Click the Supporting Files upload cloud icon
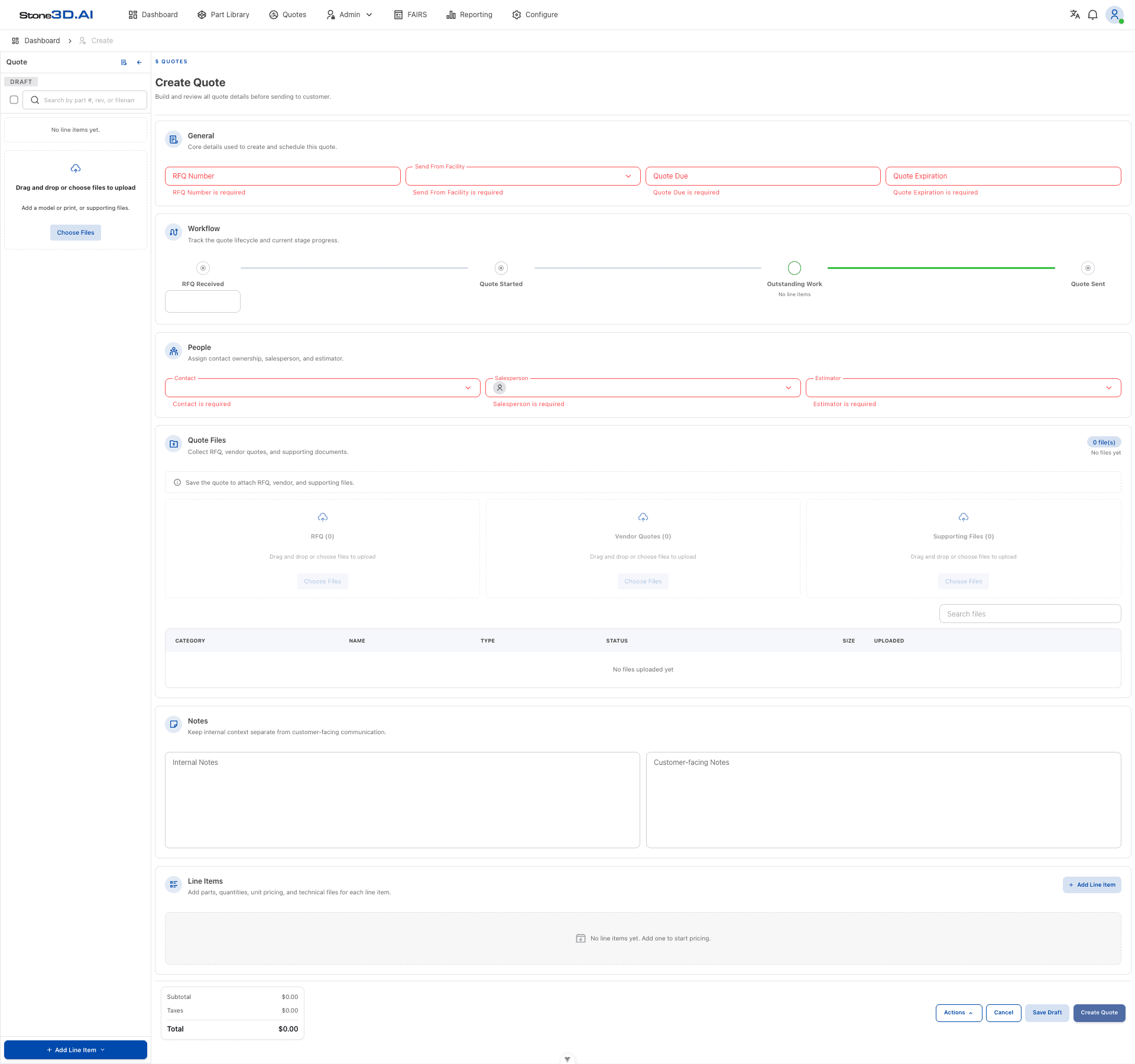The width and height of the screenshot is (1135, 1064). pos(964,517)
